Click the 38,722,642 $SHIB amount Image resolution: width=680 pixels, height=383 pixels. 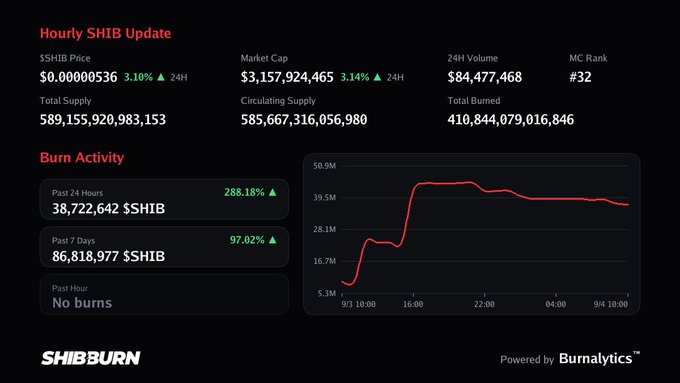click(108, 209)
